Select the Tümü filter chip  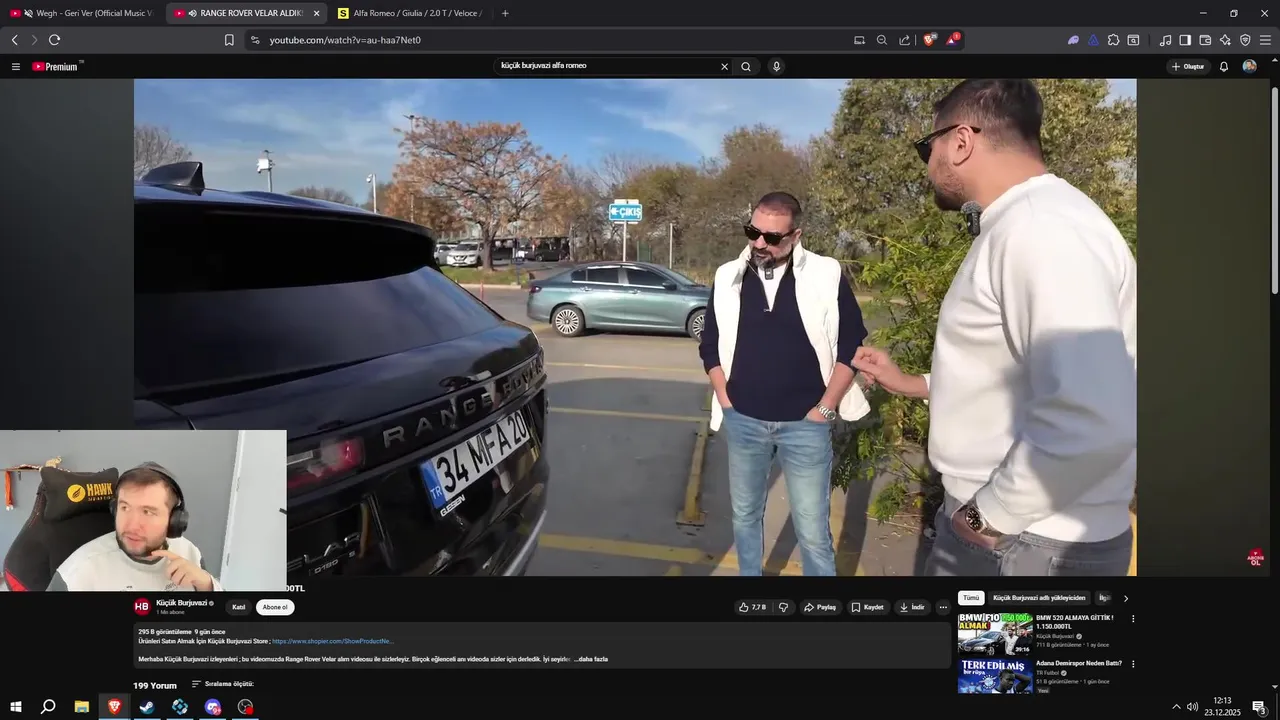pyautogui.click(x=971, y=598)
